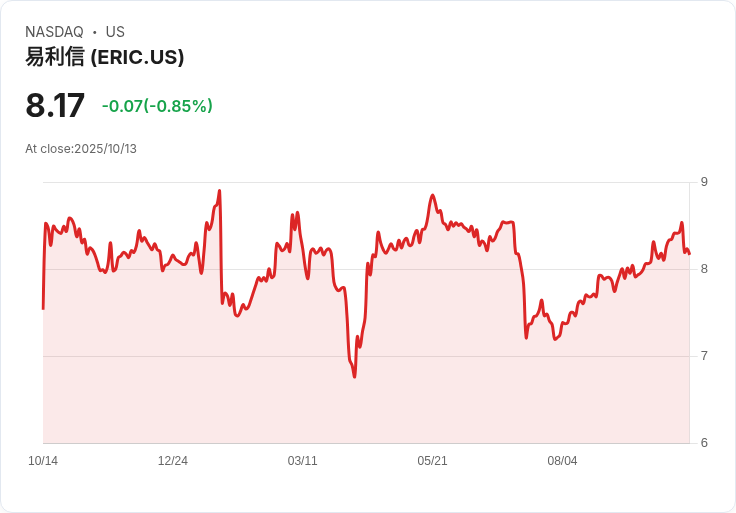The image size is (736, 513).
Task: Click the US market label
Action: coord(115,32)
